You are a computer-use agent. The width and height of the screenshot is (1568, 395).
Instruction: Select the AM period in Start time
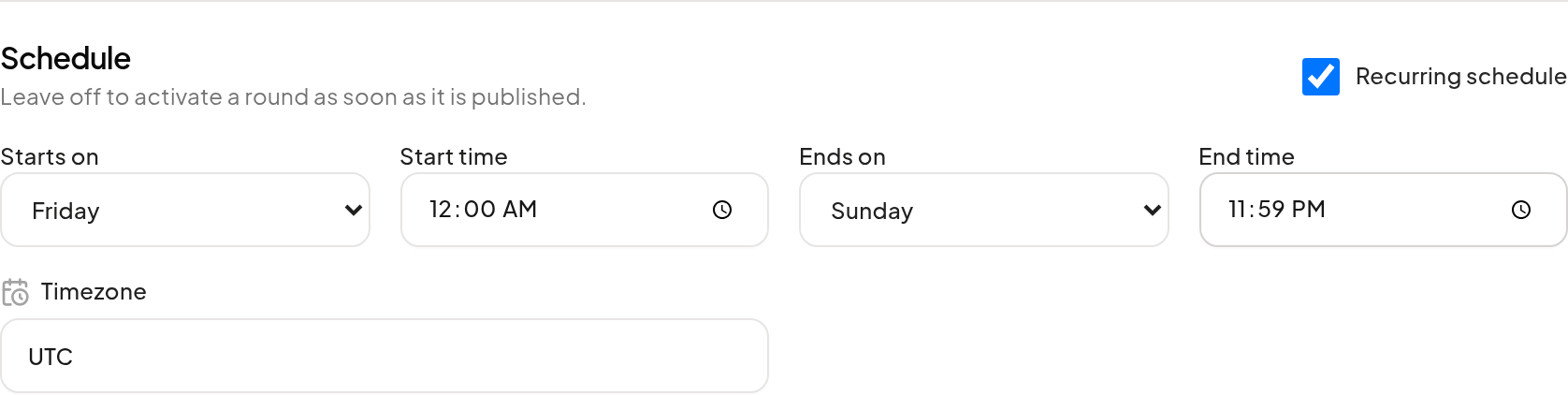(x=520, y=210)
